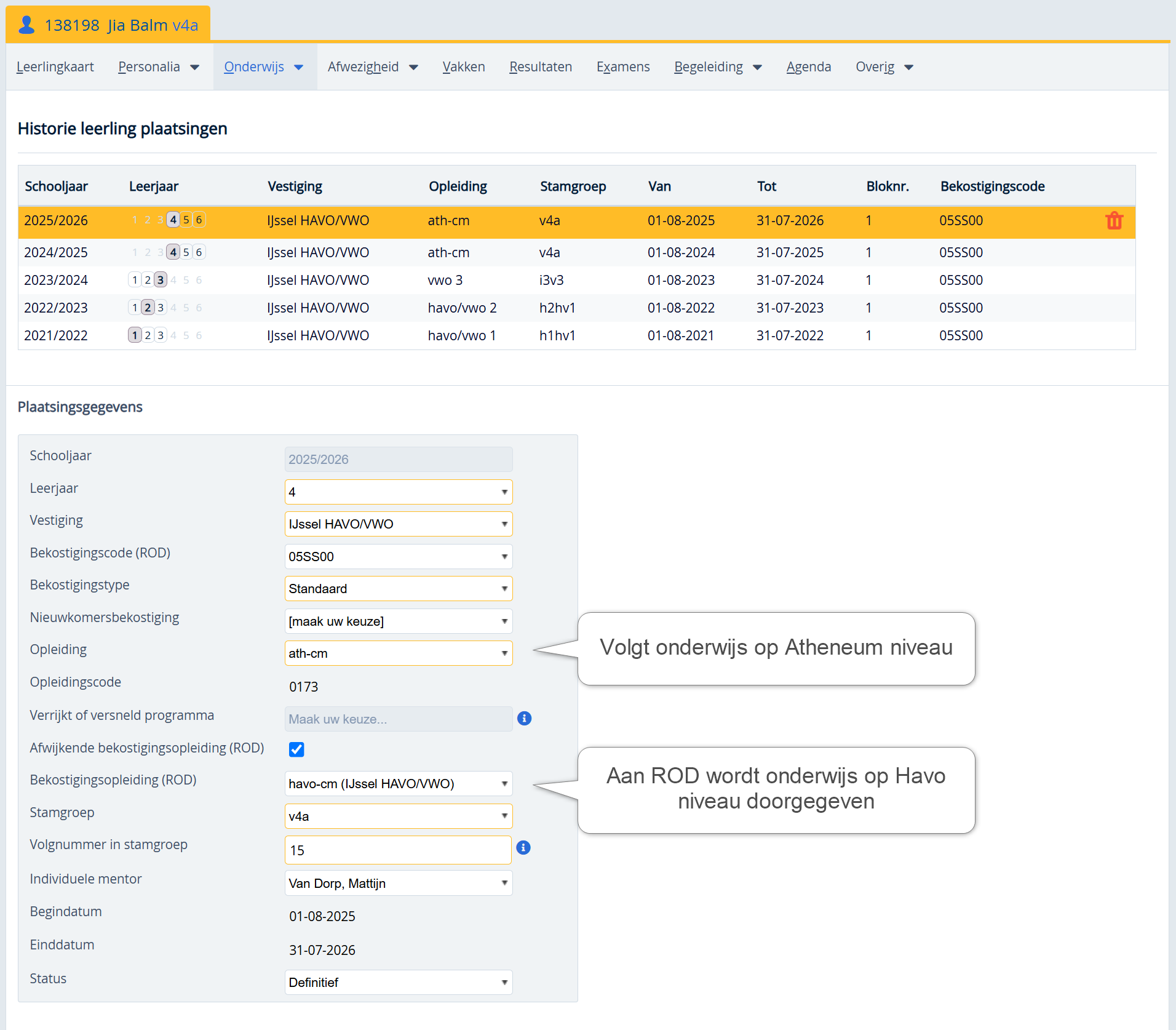
Task: Click leerjaar 2 badge in 2022/2023 row
Action: tap(148, 308)
